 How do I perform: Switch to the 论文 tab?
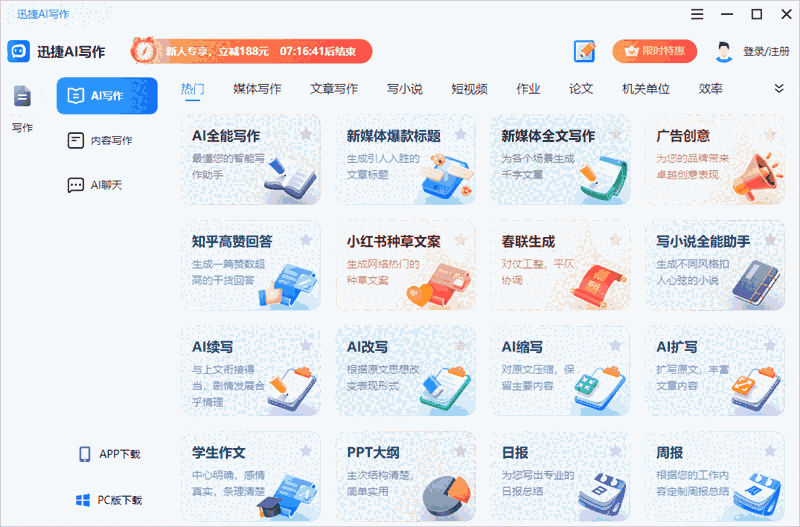pyautogui.click(x=581, y=89)
